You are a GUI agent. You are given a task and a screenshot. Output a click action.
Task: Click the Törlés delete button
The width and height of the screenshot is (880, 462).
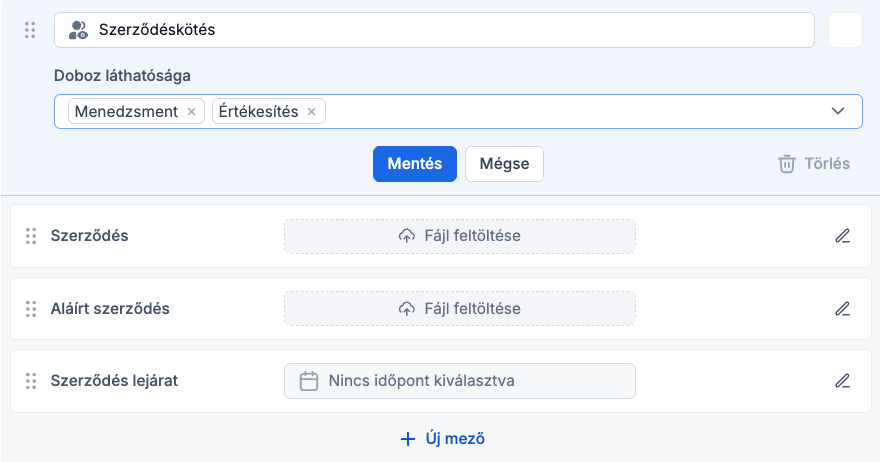[814, 163]
